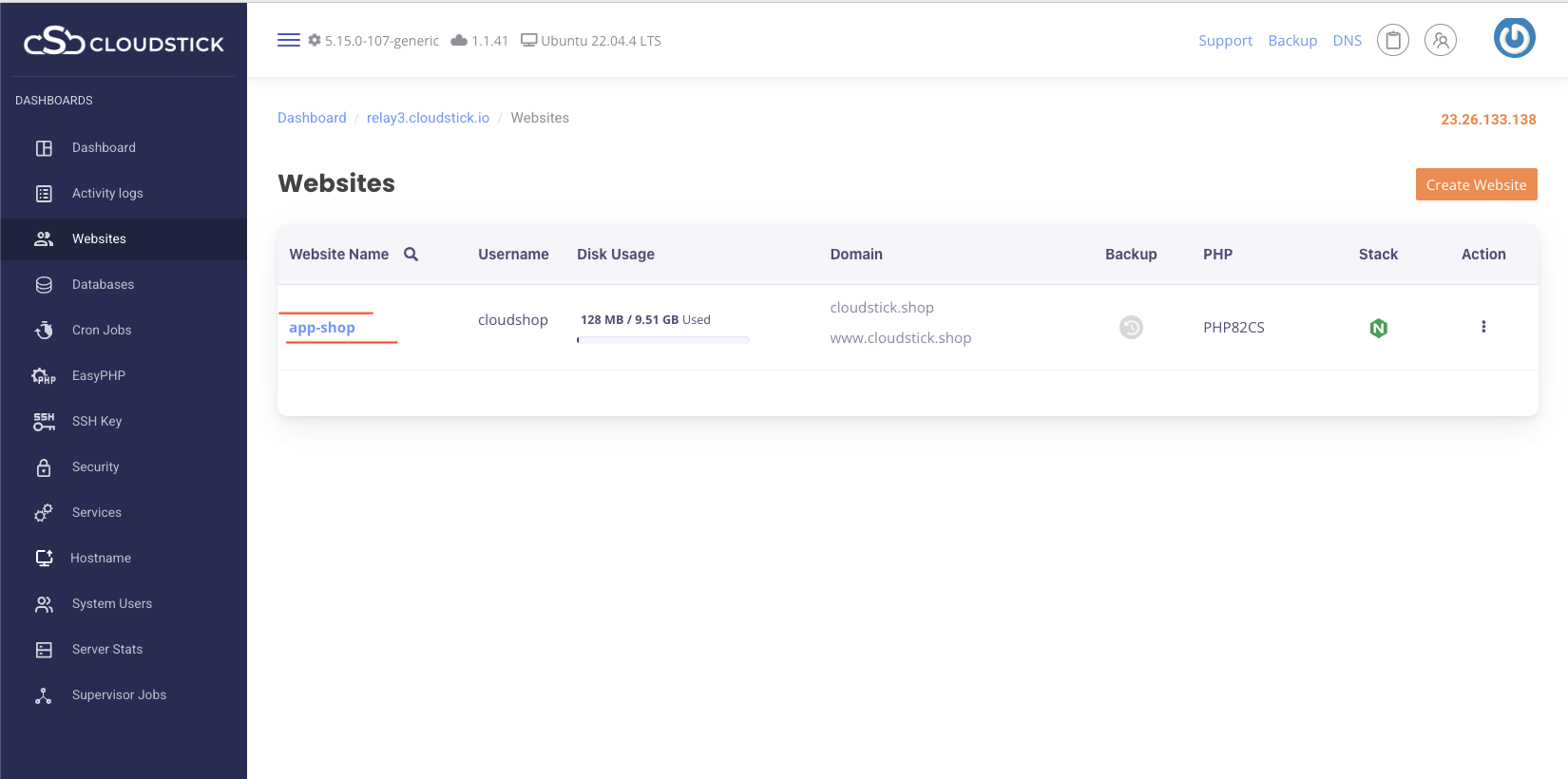Viewport: 1568px width, 779px height.
Task: Click the Ubuntu monitor icon
Action: (529, 40)
